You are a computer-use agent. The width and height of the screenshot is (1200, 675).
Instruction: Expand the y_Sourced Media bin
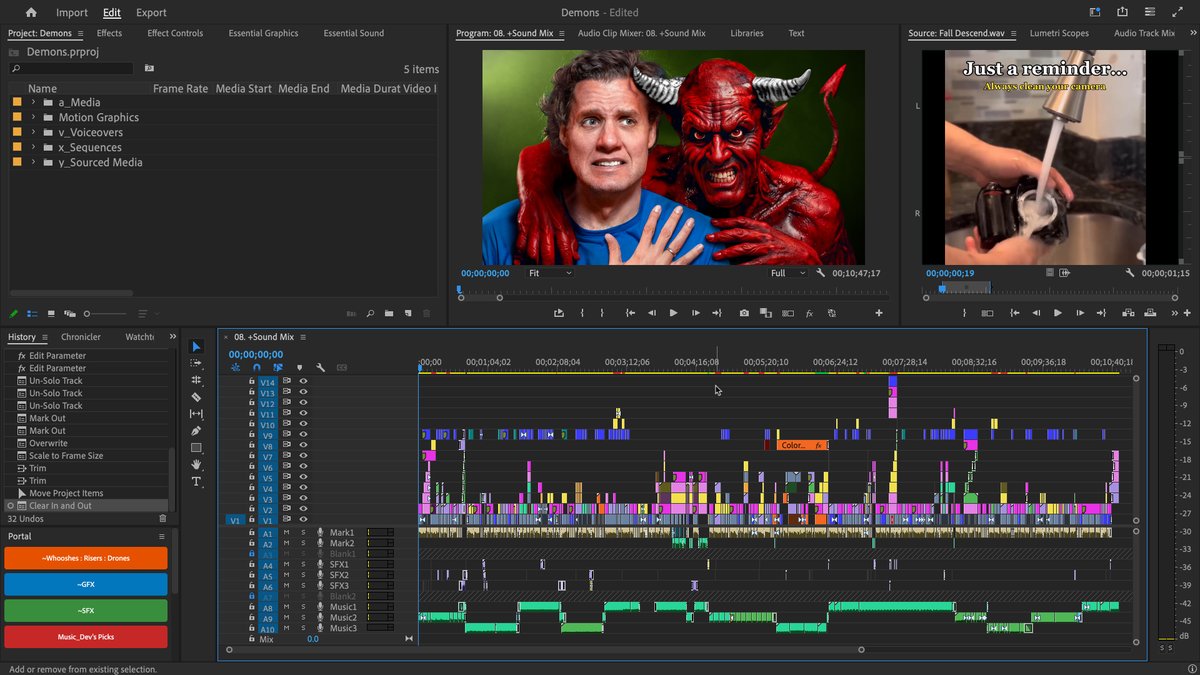33,162
